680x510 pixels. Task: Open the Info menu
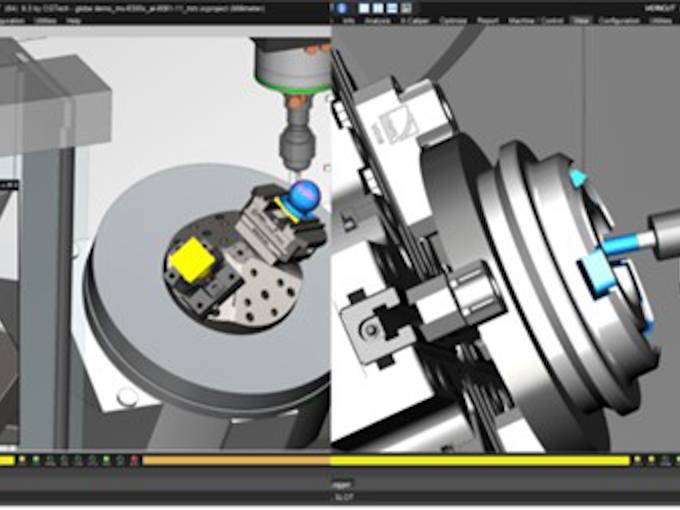point(349,19)
